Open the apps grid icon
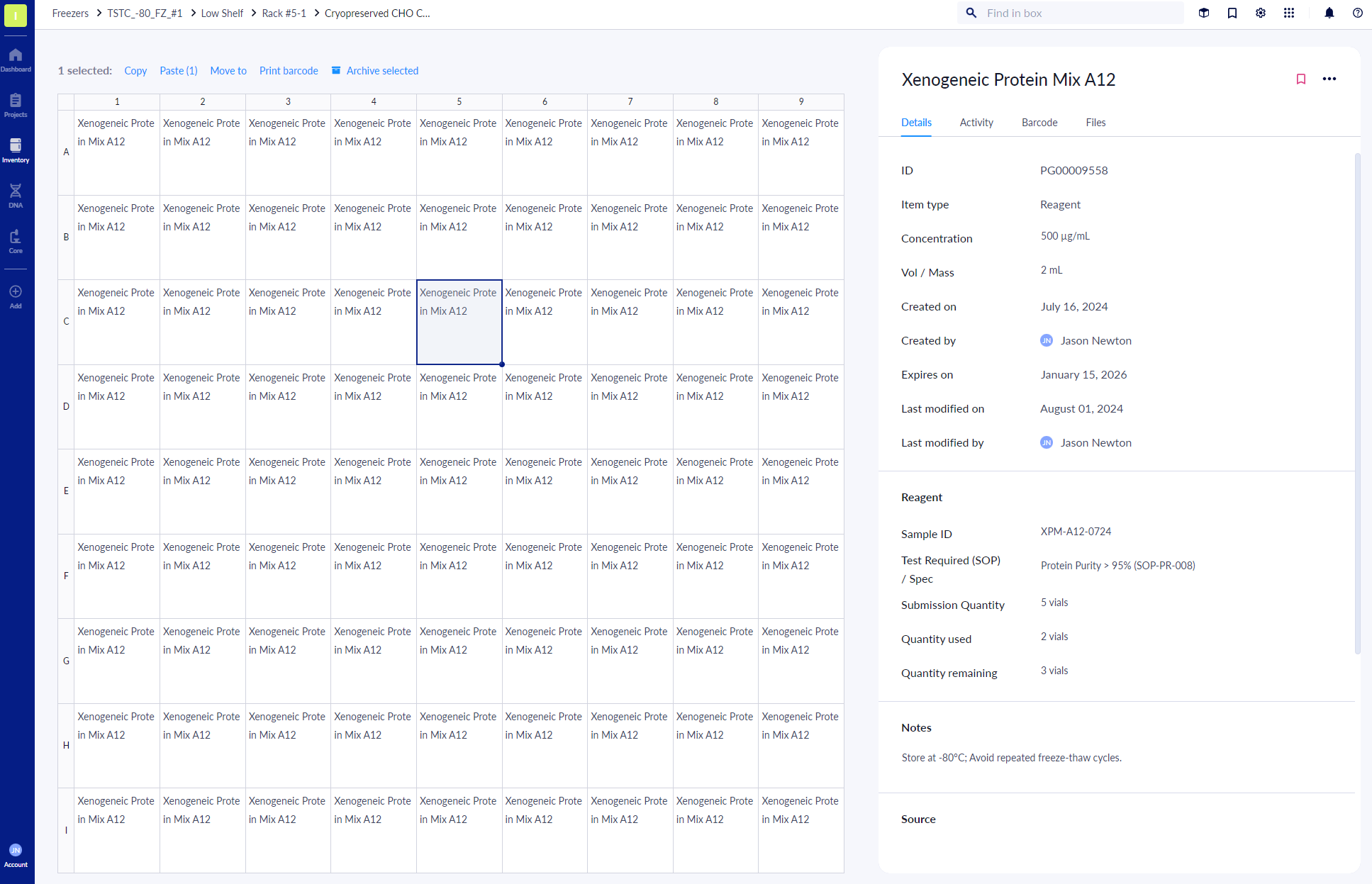 tap(1290, 13)
